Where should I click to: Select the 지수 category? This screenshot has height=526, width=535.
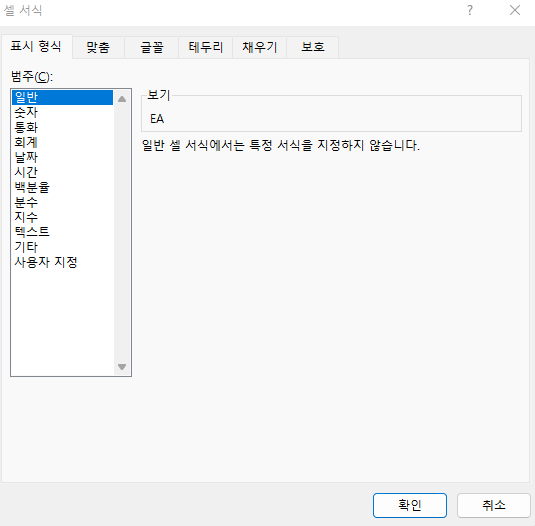[x=62, y=217]
